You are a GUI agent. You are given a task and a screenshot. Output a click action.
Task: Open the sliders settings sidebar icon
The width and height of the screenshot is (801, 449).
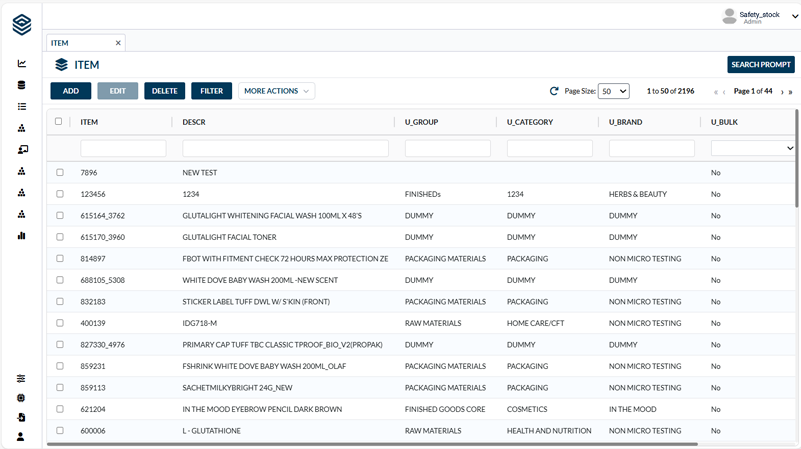pyautogui.click(x=21, y=379)
